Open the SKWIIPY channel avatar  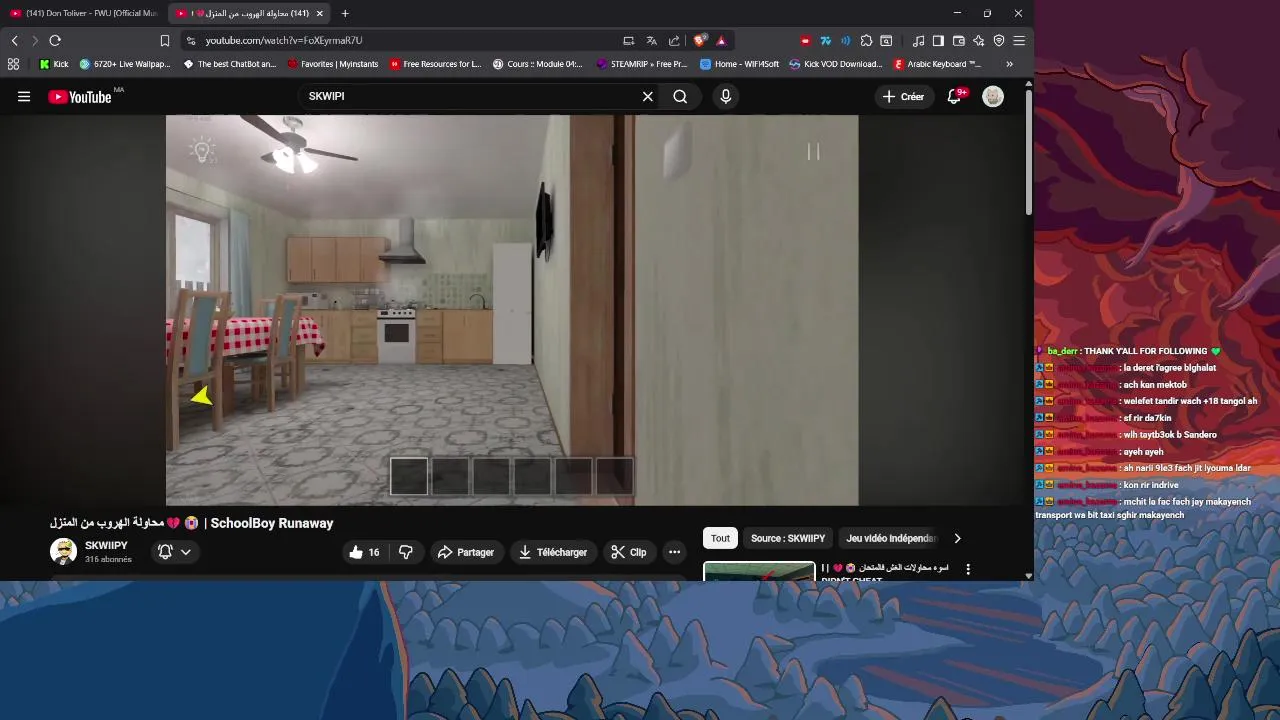coord(64,552)
